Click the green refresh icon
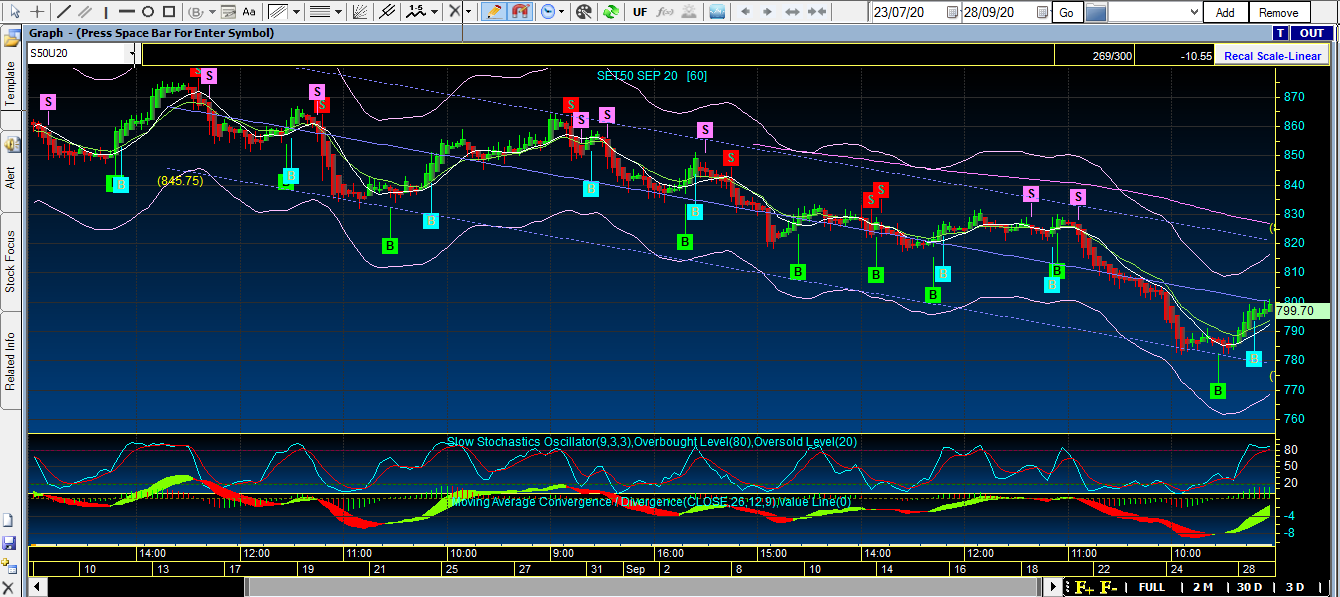The image size is (1340, 597). pyautogui.click(x=609, y=12)
